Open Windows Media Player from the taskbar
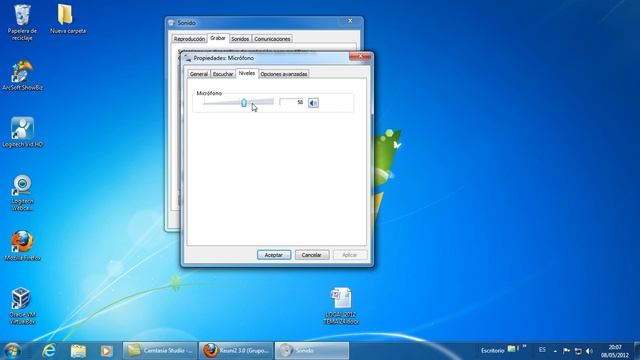This screenshot has width=640, height=360. click(x=106, y=351)
